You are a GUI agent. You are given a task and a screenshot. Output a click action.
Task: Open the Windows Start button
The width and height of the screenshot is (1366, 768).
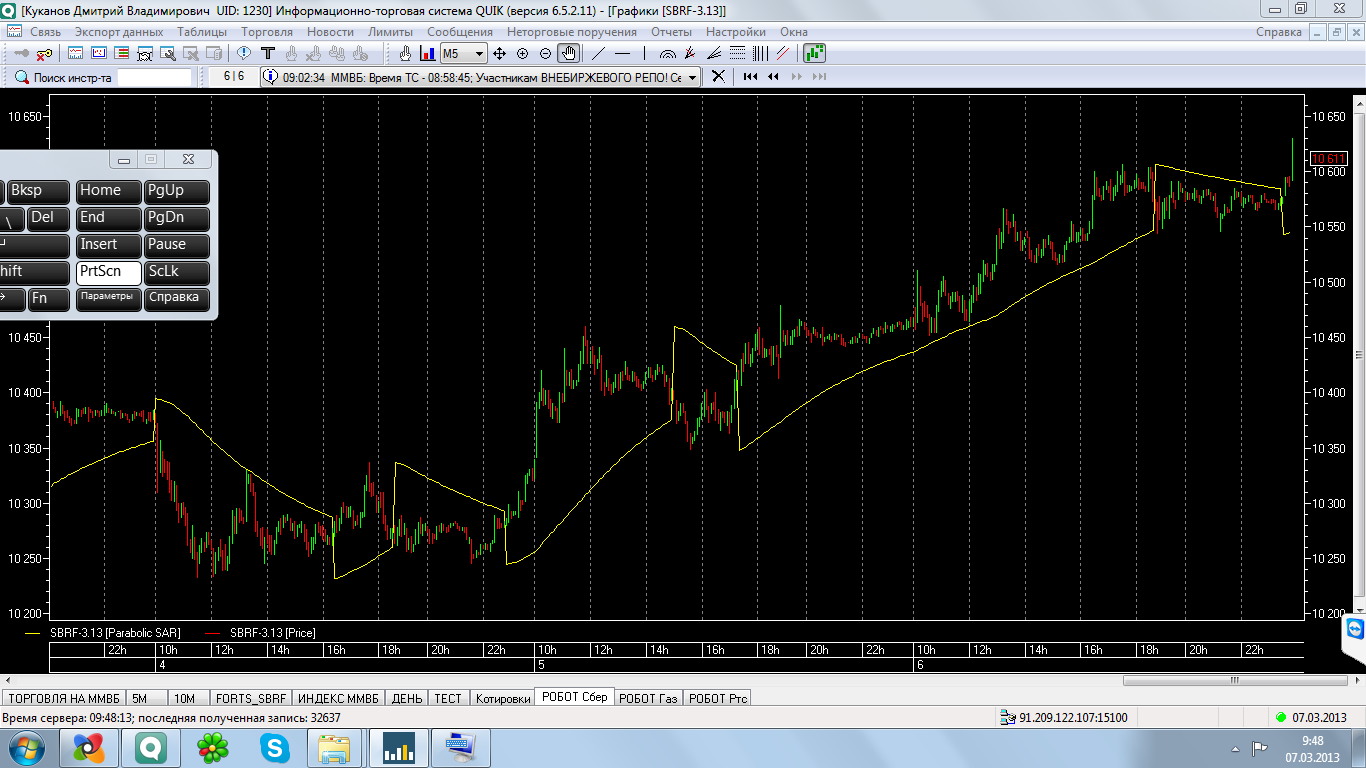25,747
